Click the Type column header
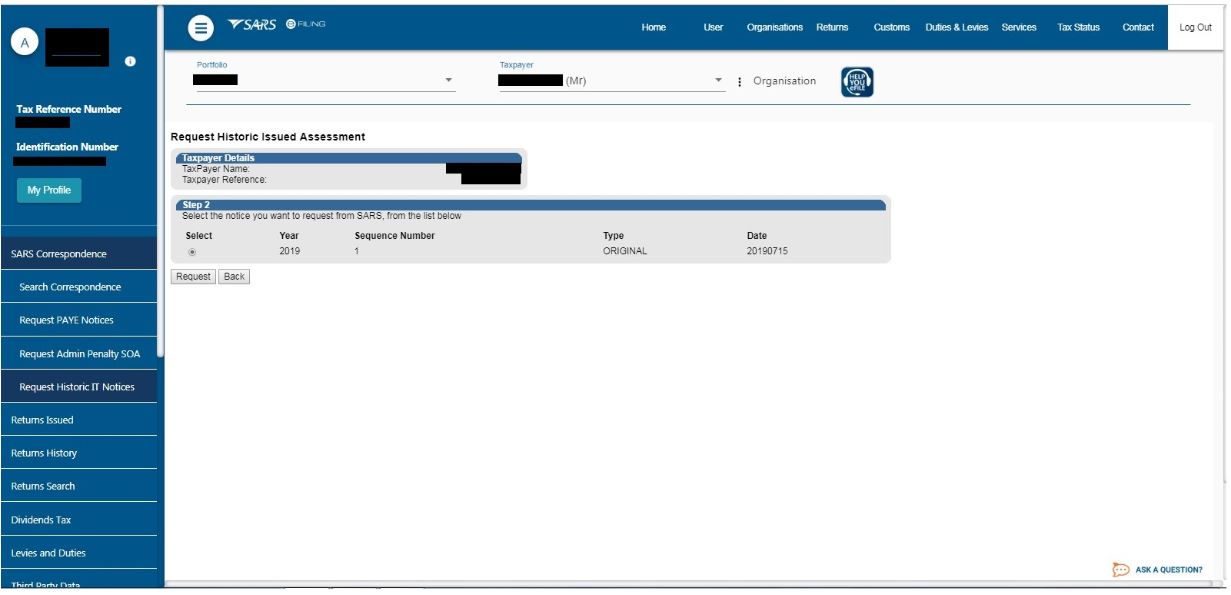The width and height of the screenshot is (1231, 595). (613, 236)
